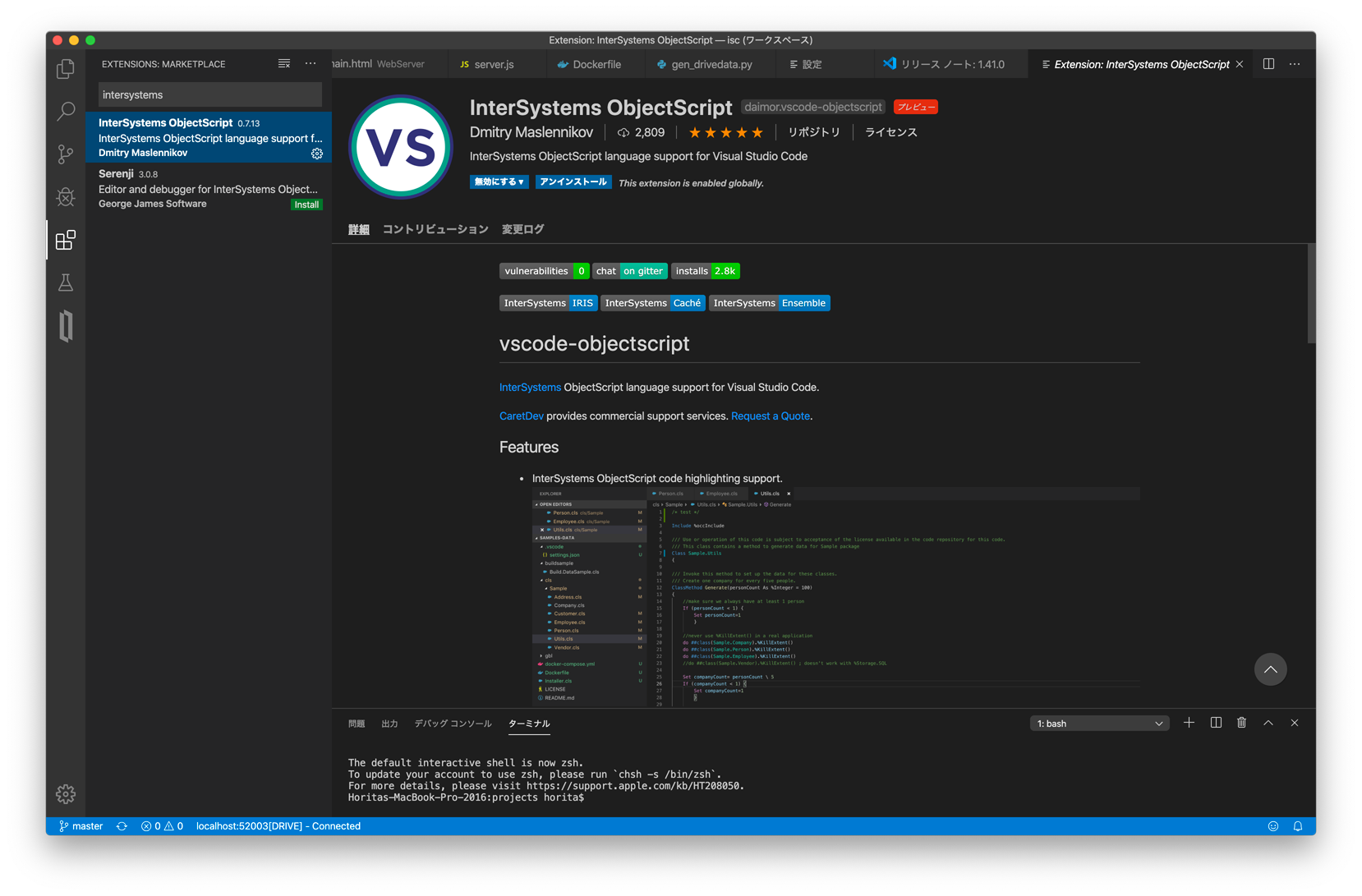This screenshot has width=1362, height=896.
Task: Select the Extensions view icon
Action: point(66,240)
